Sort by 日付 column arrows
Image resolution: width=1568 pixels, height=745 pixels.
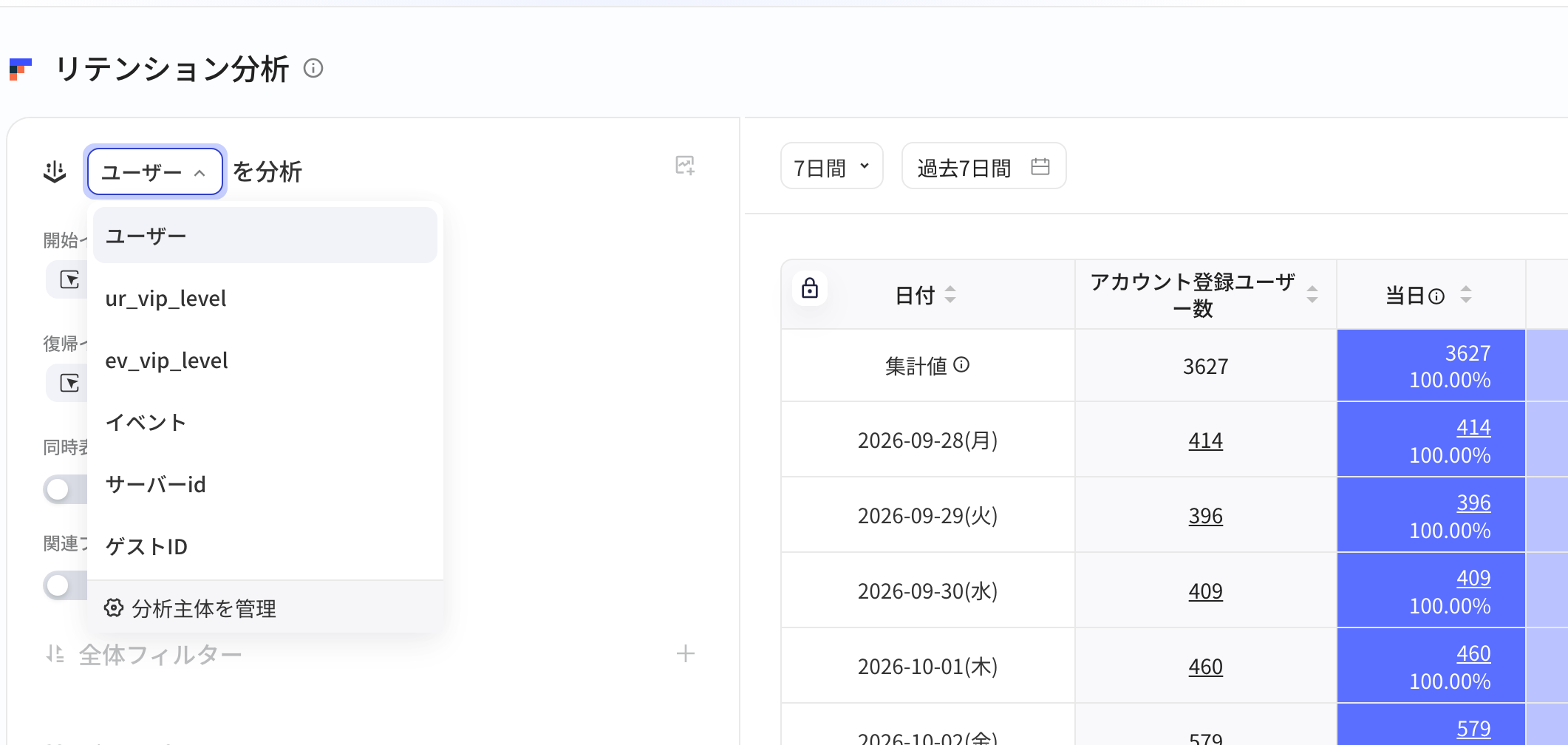[x=950, y=295]
